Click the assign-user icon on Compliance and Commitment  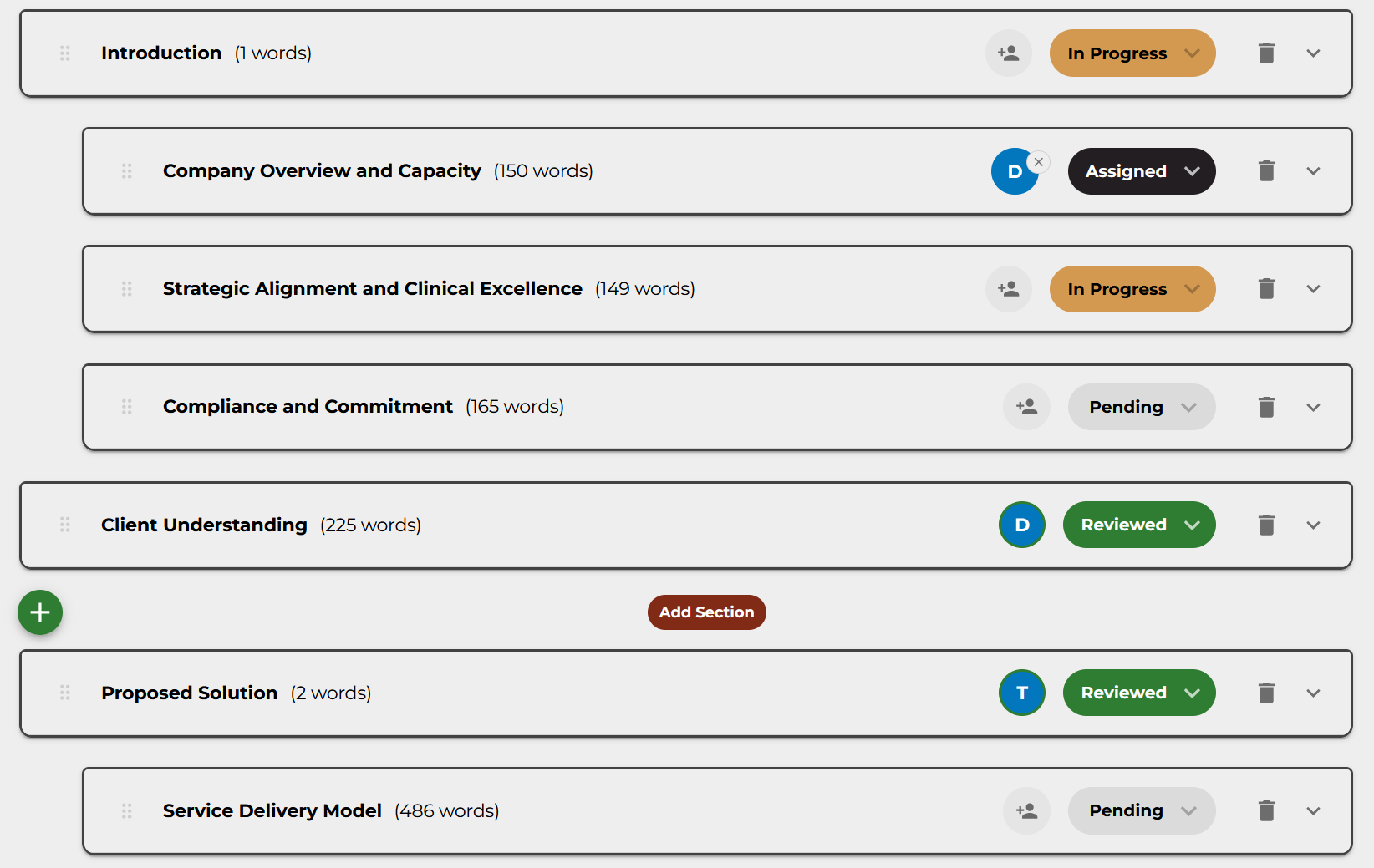click(1026, 407)
